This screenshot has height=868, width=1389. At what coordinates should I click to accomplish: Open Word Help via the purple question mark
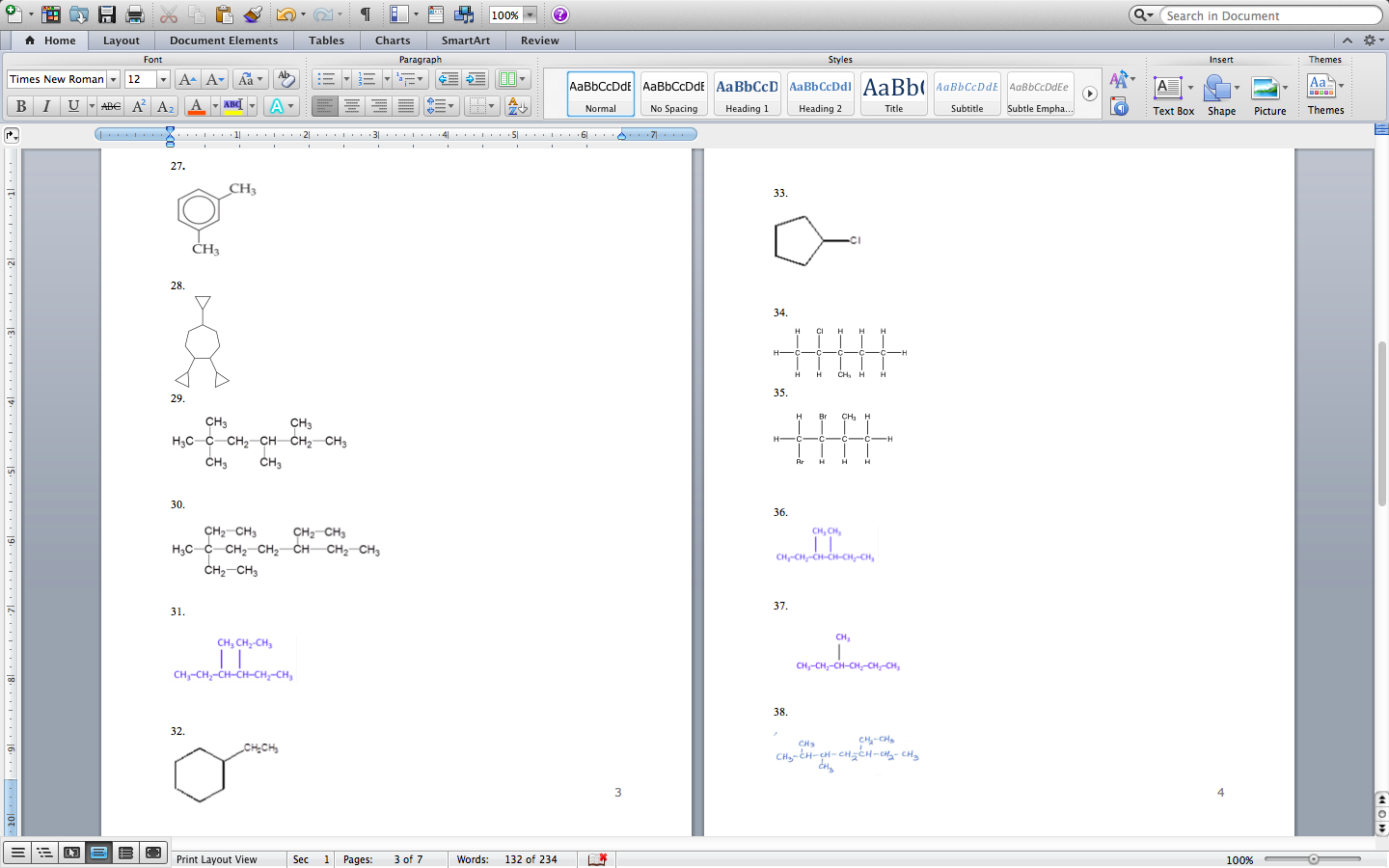[560, 14]
